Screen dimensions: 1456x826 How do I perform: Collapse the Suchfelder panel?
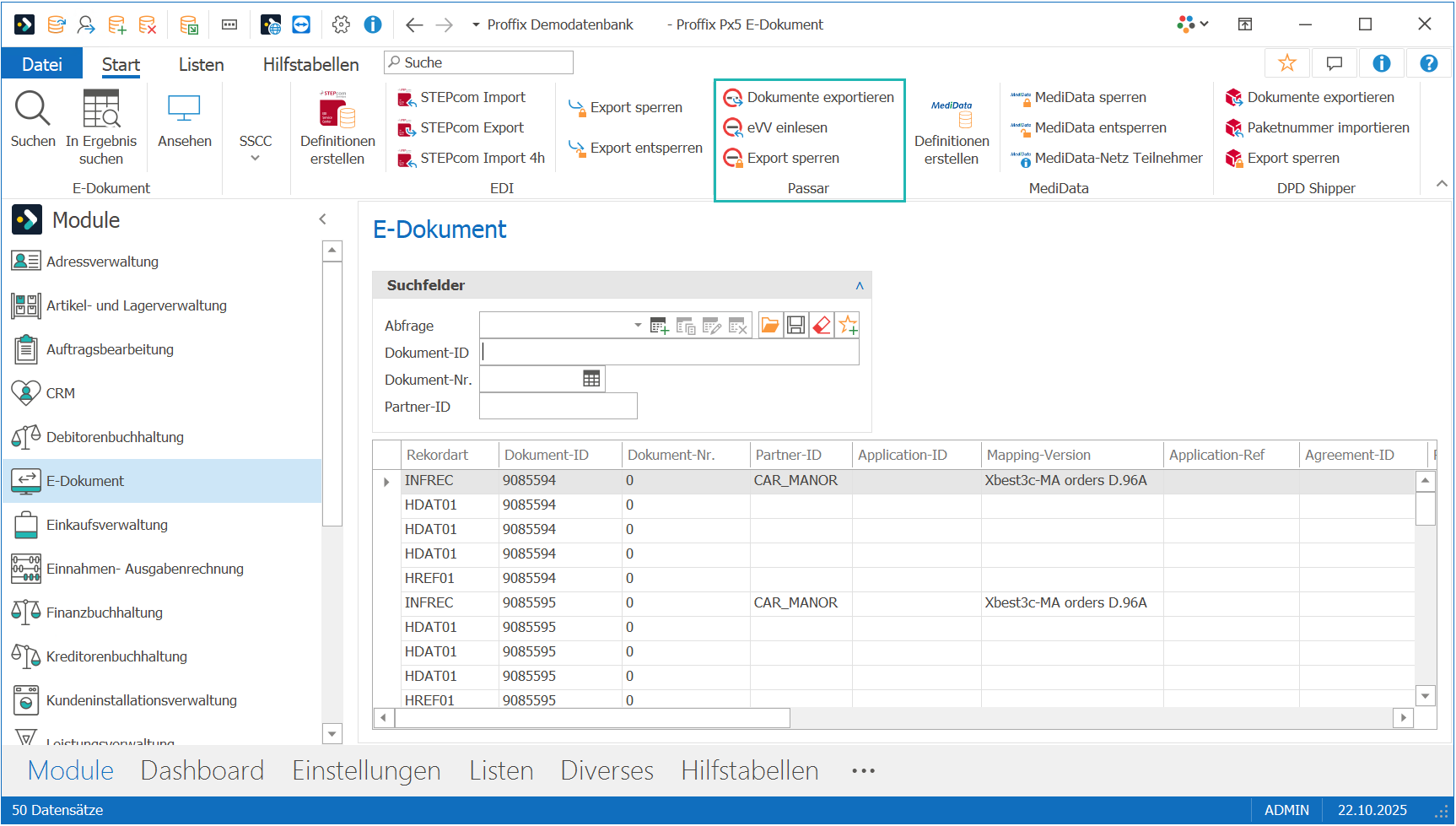click(x=860, y=286)
